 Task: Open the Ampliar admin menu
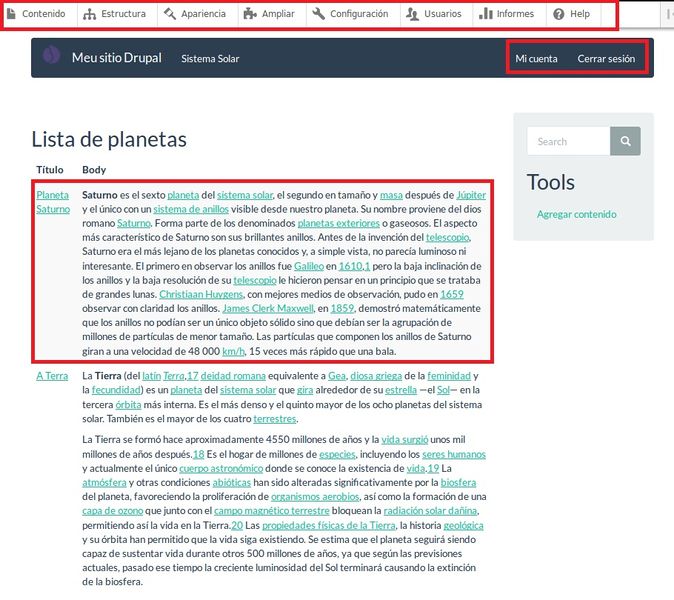pos(270,14)
